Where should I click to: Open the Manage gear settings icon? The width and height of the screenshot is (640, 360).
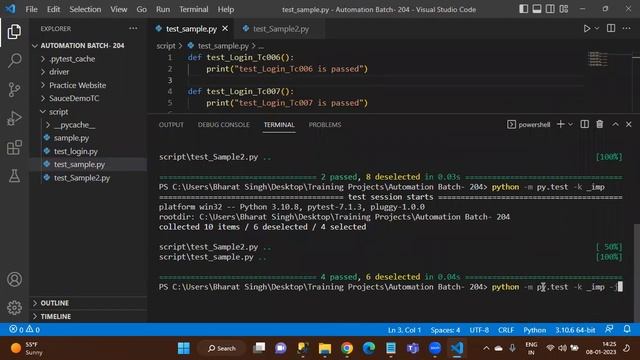point(14,307)
